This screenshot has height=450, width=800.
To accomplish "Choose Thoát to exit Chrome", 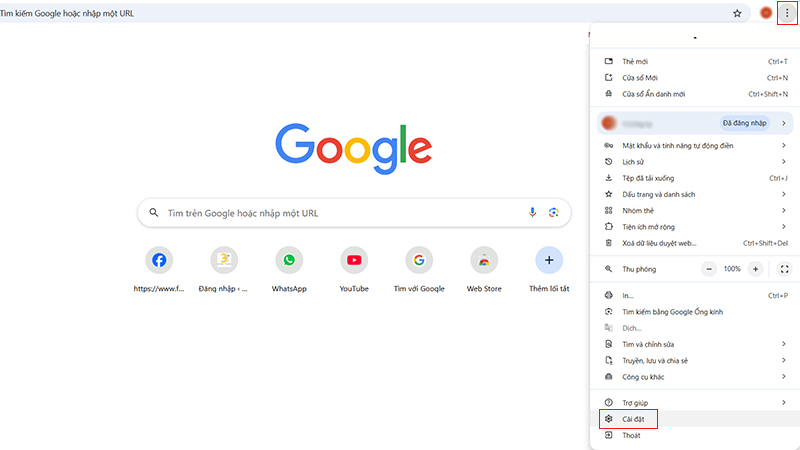I will point(695,435).
